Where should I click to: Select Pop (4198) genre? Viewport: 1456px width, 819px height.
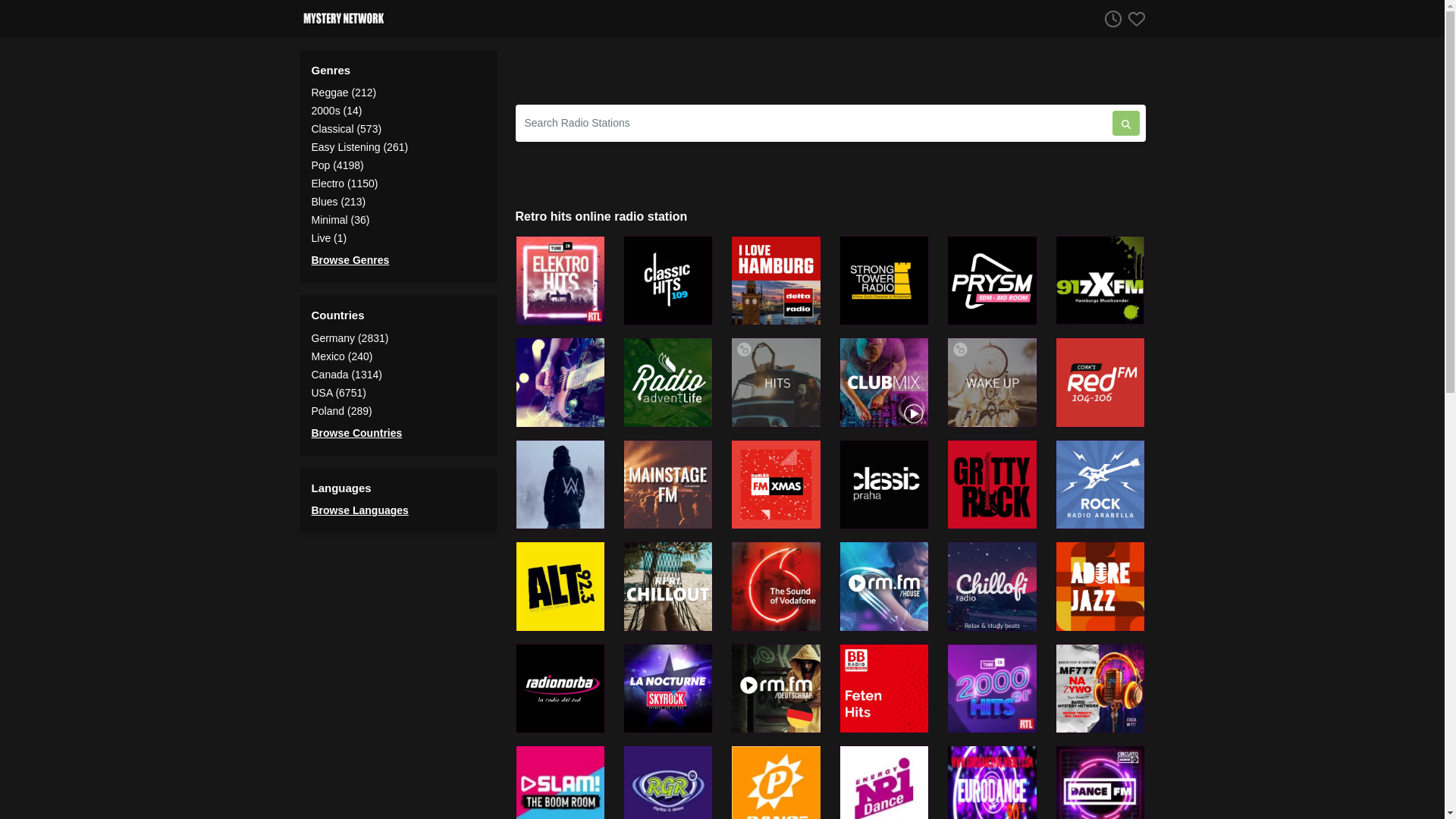click(x=337, y=165)
